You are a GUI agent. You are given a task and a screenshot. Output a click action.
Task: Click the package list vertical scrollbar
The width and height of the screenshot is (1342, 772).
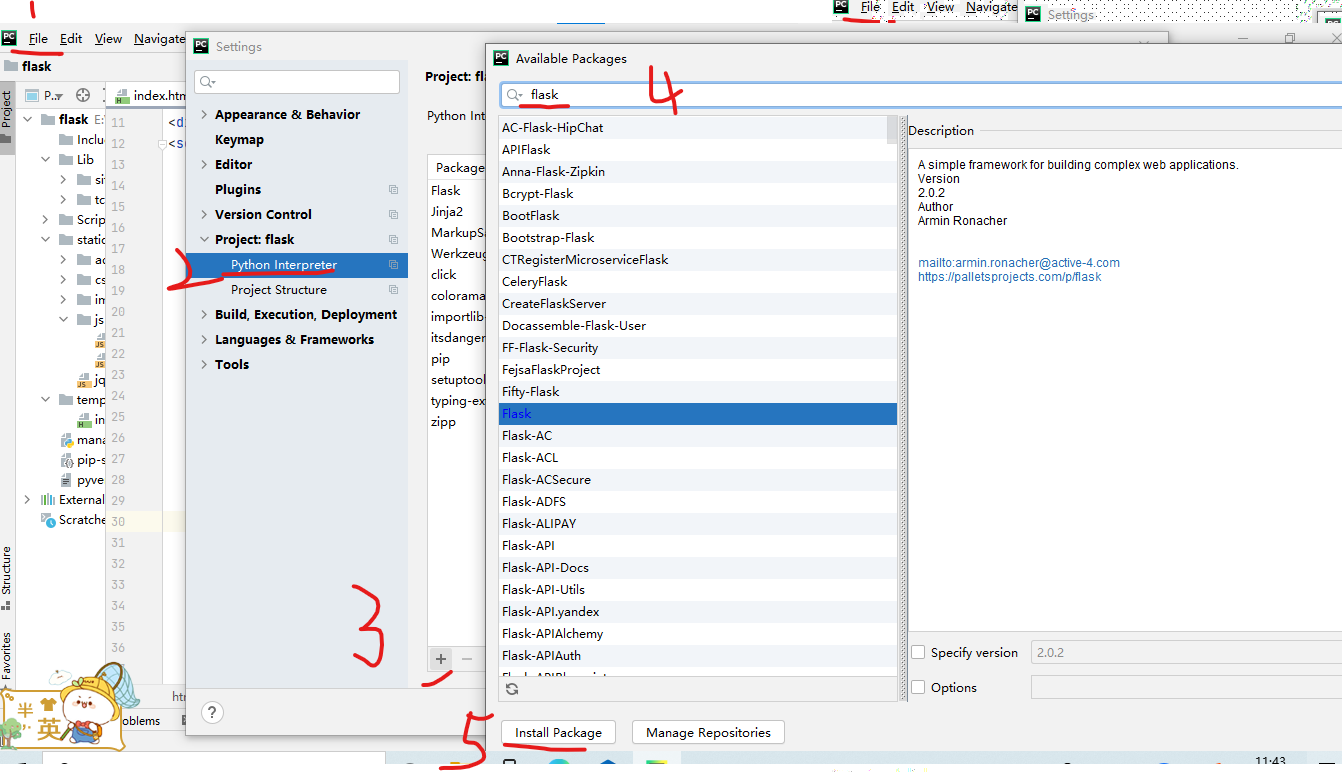click(892, 130)
